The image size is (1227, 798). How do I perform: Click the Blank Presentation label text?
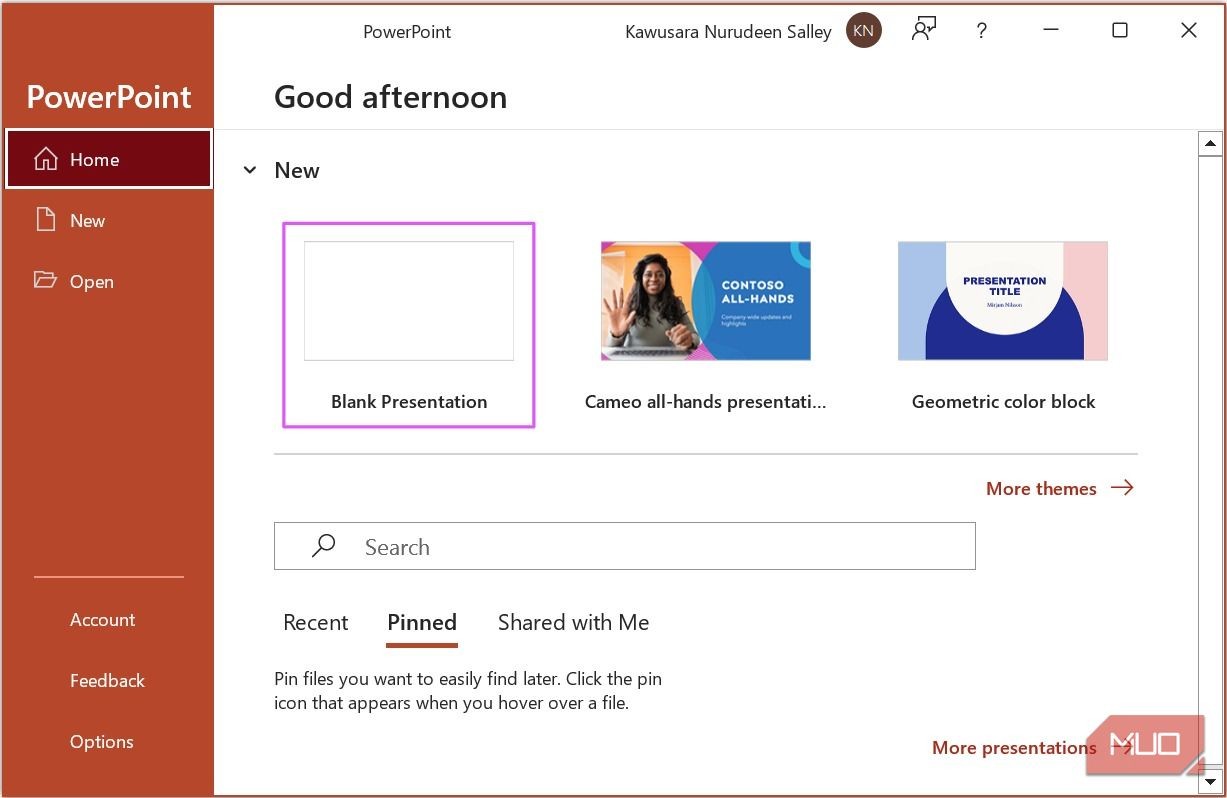(409, 402)
